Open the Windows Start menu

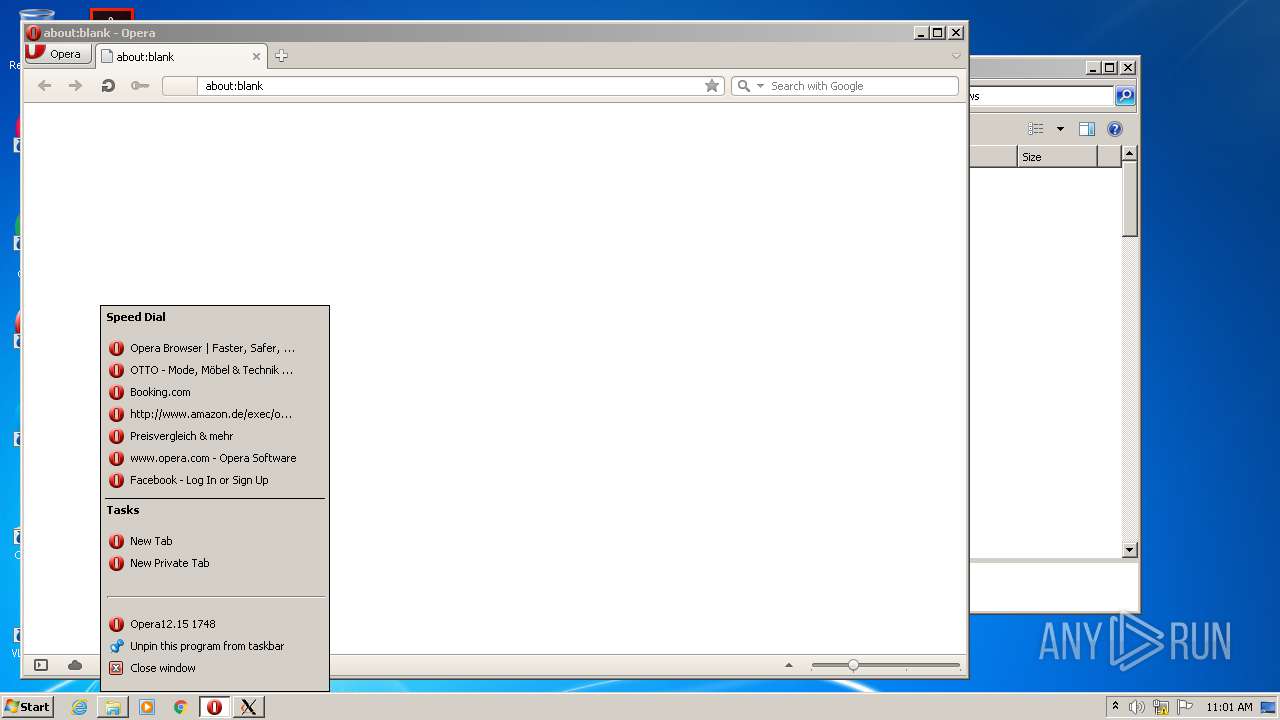[x=27, y=706]
